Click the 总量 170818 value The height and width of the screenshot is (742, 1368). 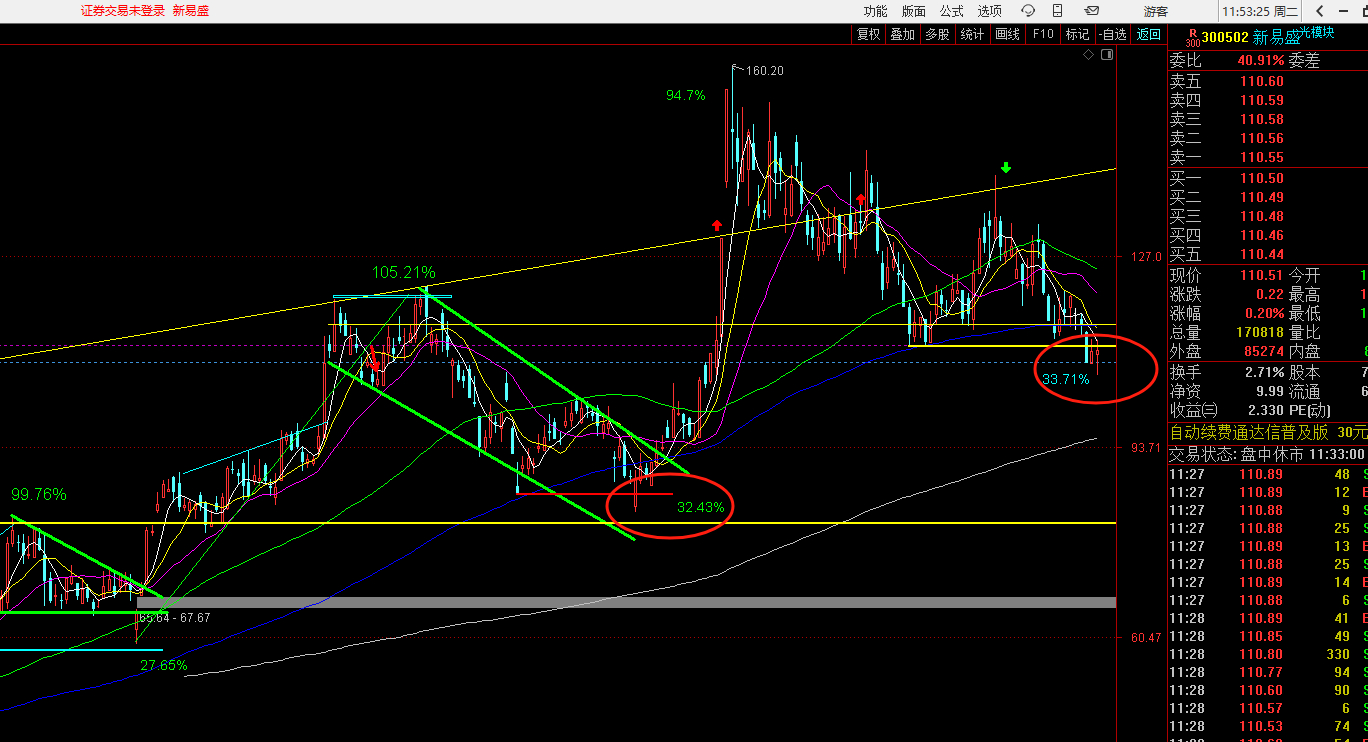[x=1262, y=333]
